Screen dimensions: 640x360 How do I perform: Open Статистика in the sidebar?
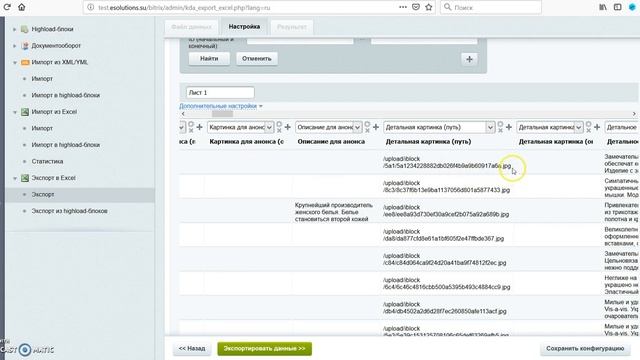point(47,161)
